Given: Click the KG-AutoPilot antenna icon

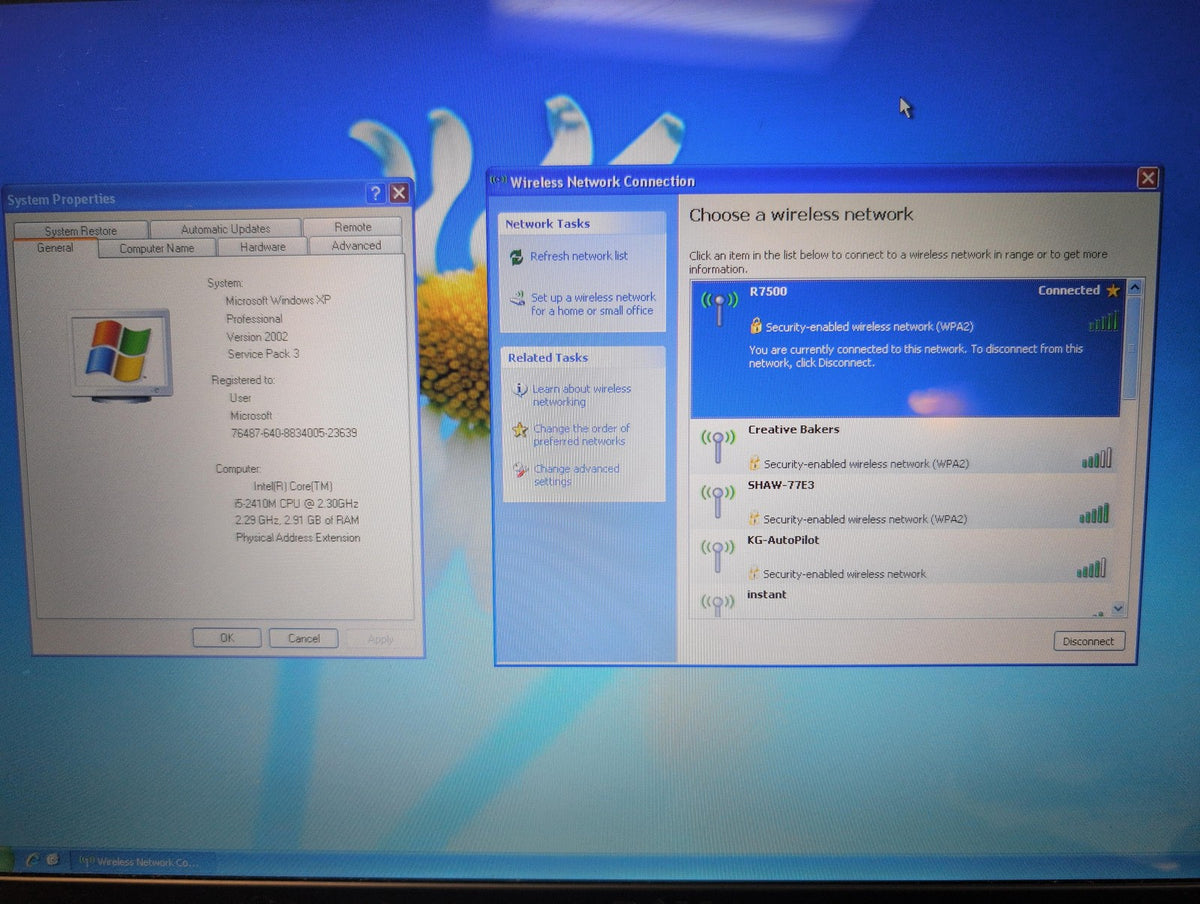Looking at the screenshot, I should click(x=717, y=555).
